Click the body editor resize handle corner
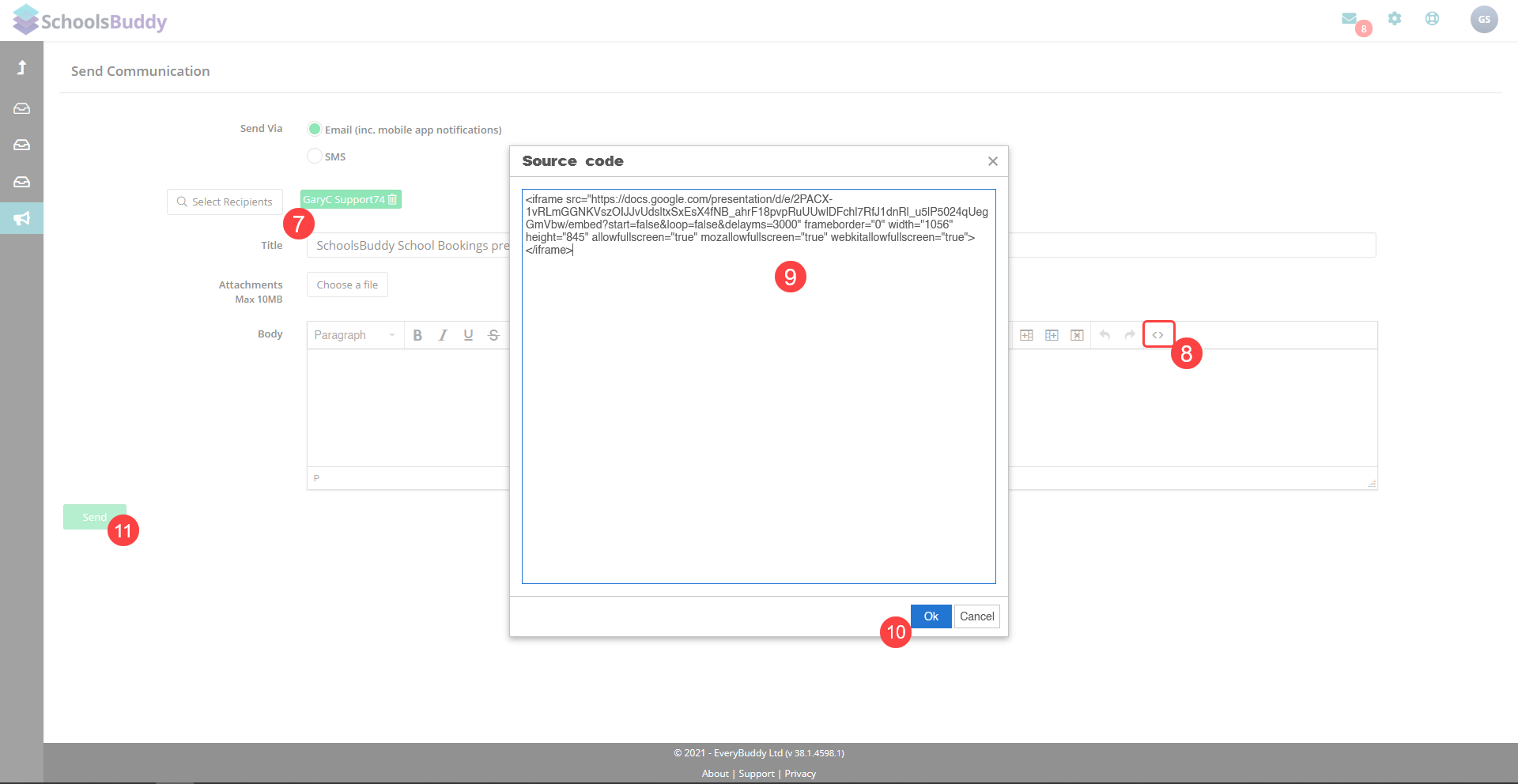This screenshot has width=1518, height=784. pos(1372,483)
